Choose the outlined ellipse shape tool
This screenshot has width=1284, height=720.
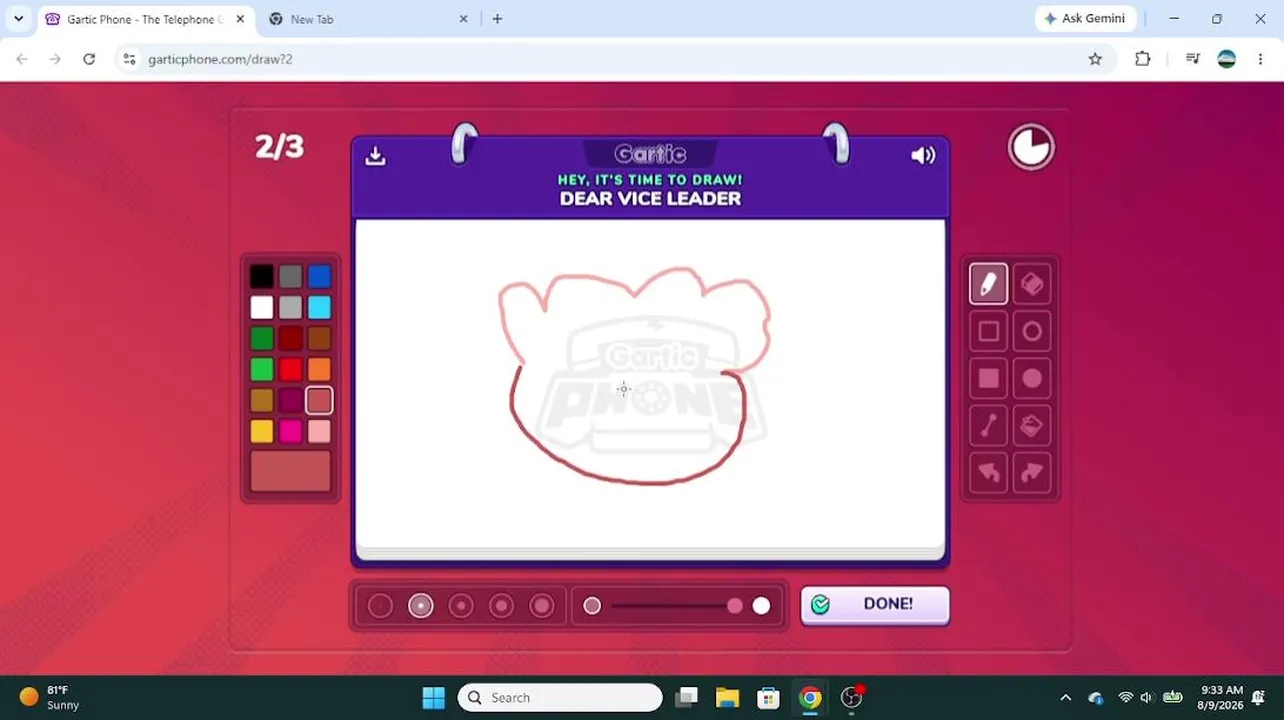click(1032, 331)
